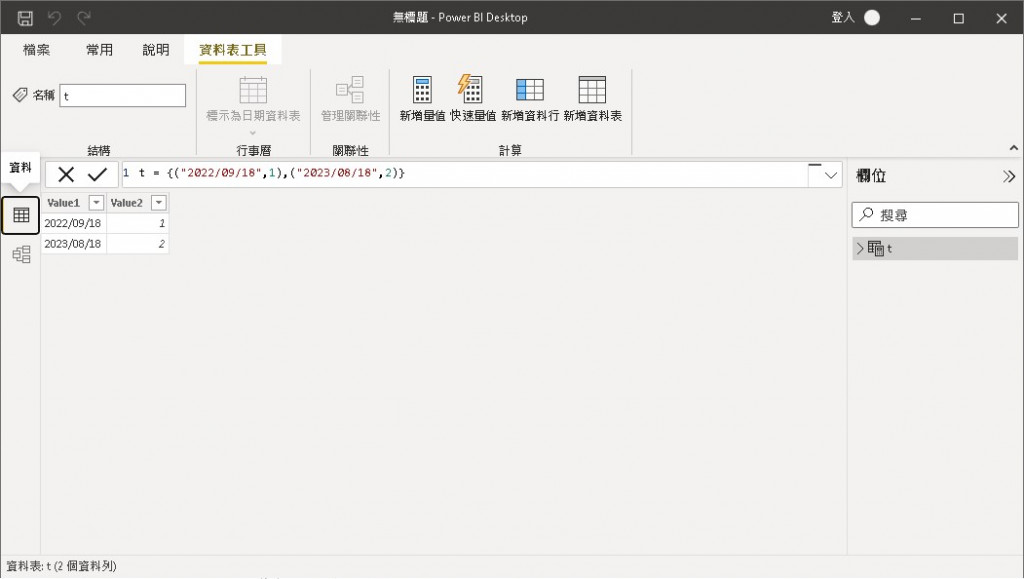Open the 檔案 menu tab
The width and height of the screenshot is (1024, 579).
37,50
